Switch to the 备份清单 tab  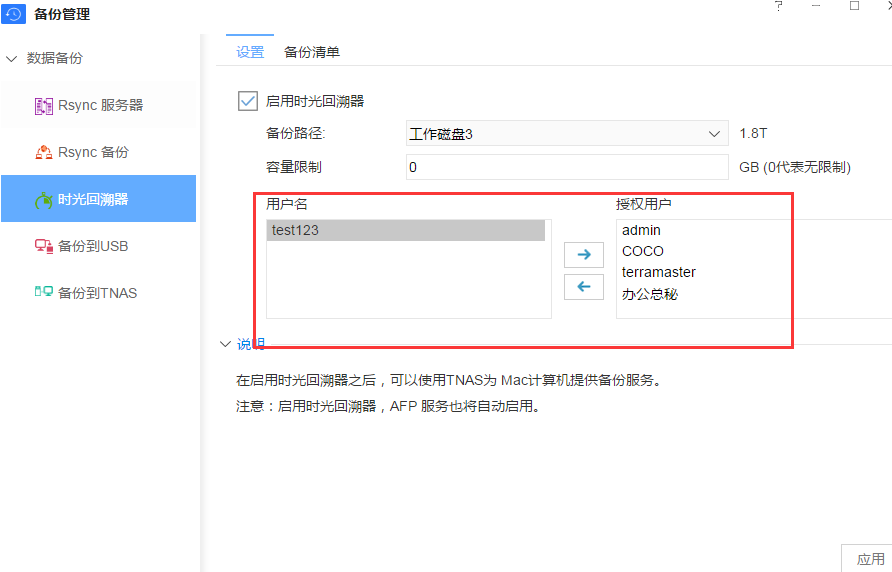[312, 52]
